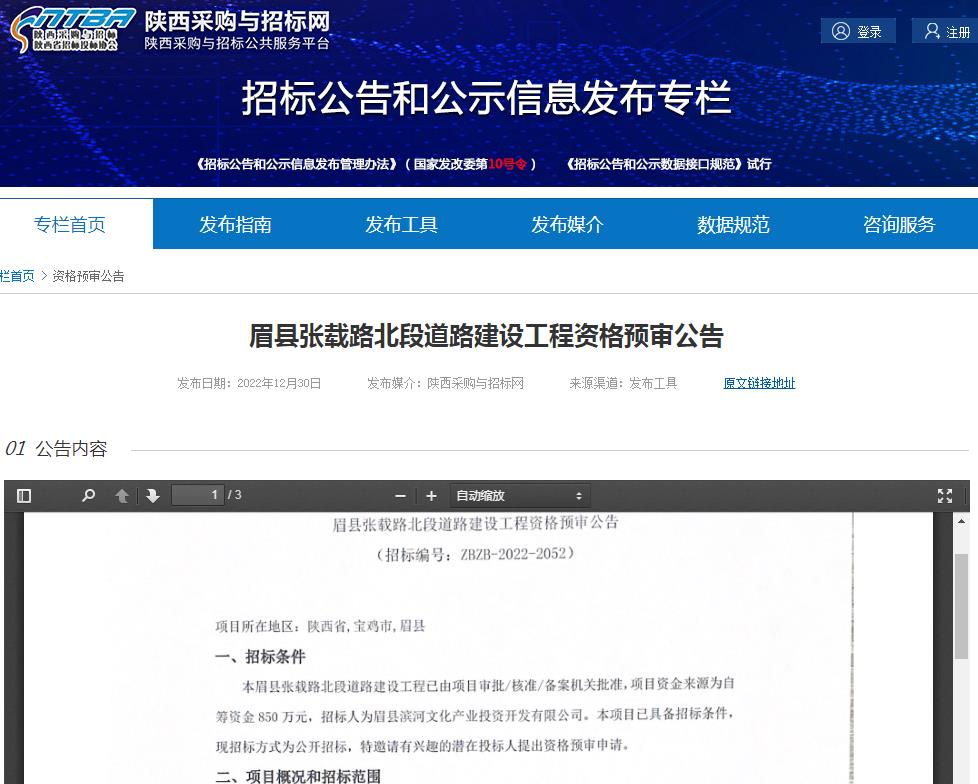The image size is (978, 784).
Task: Open the 自动缩放 zoom dropdown
Action: click(520, 496)
